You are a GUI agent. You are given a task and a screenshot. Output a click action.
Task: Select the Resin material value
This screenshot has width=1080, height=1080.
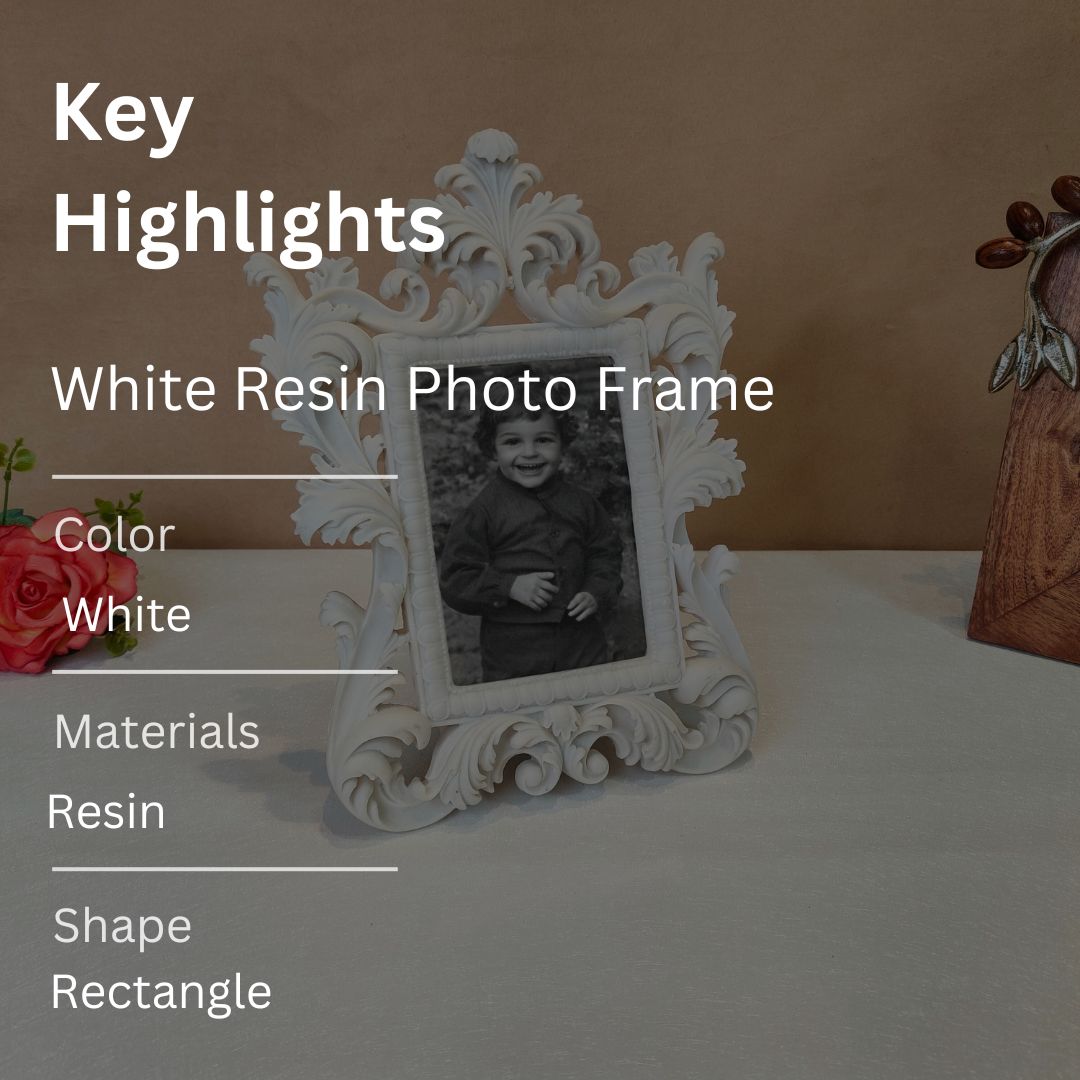tap(106, 811)
